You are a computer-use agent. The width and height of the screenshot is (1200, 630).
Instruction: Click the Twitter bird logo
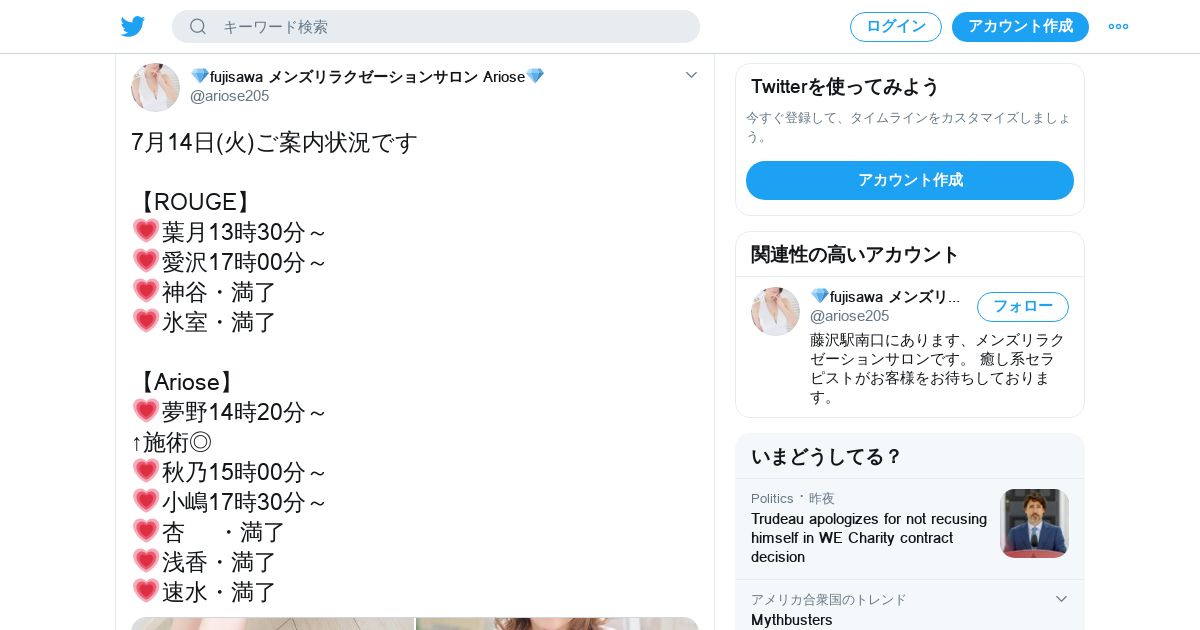pyautogui.click(x=133, y=26)
